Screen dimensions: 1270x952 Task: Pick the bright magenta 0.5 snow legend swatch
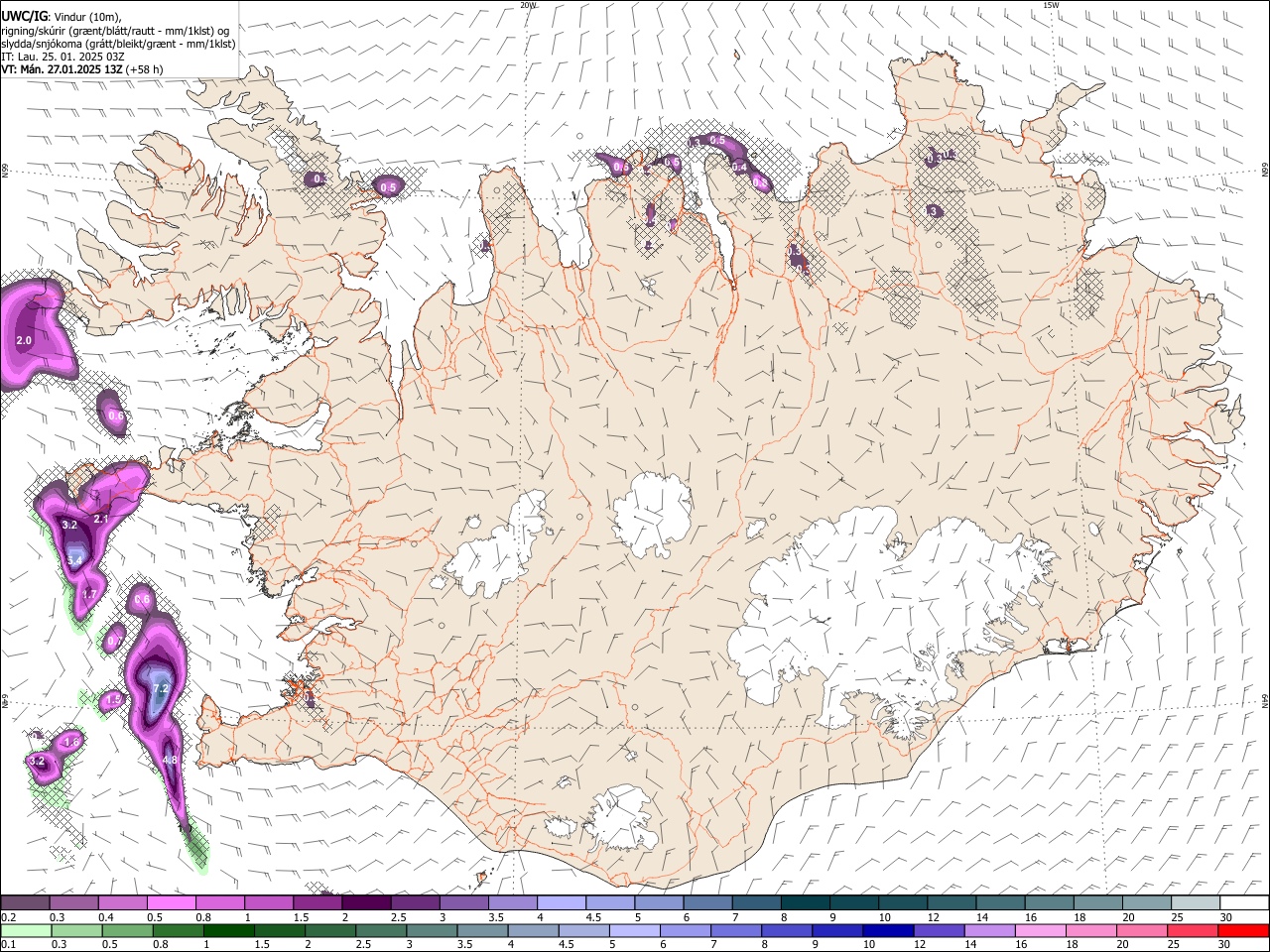coord(172,902)
